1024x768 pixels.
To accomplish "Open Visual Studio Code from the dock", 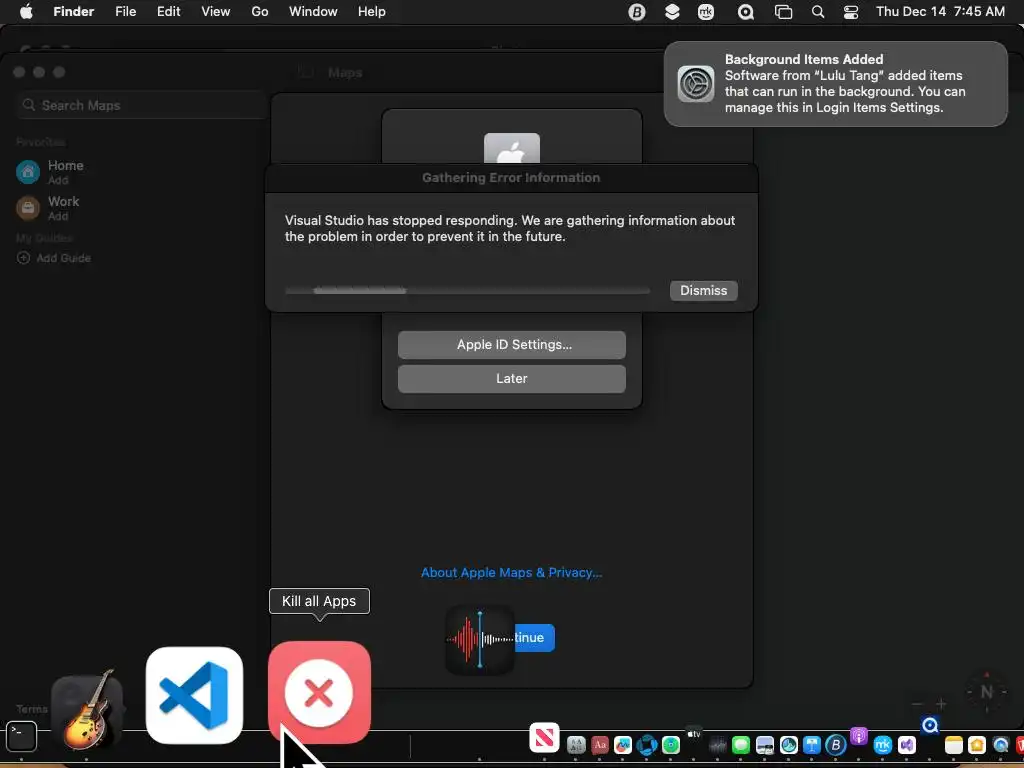I will (x=194, y=696).
